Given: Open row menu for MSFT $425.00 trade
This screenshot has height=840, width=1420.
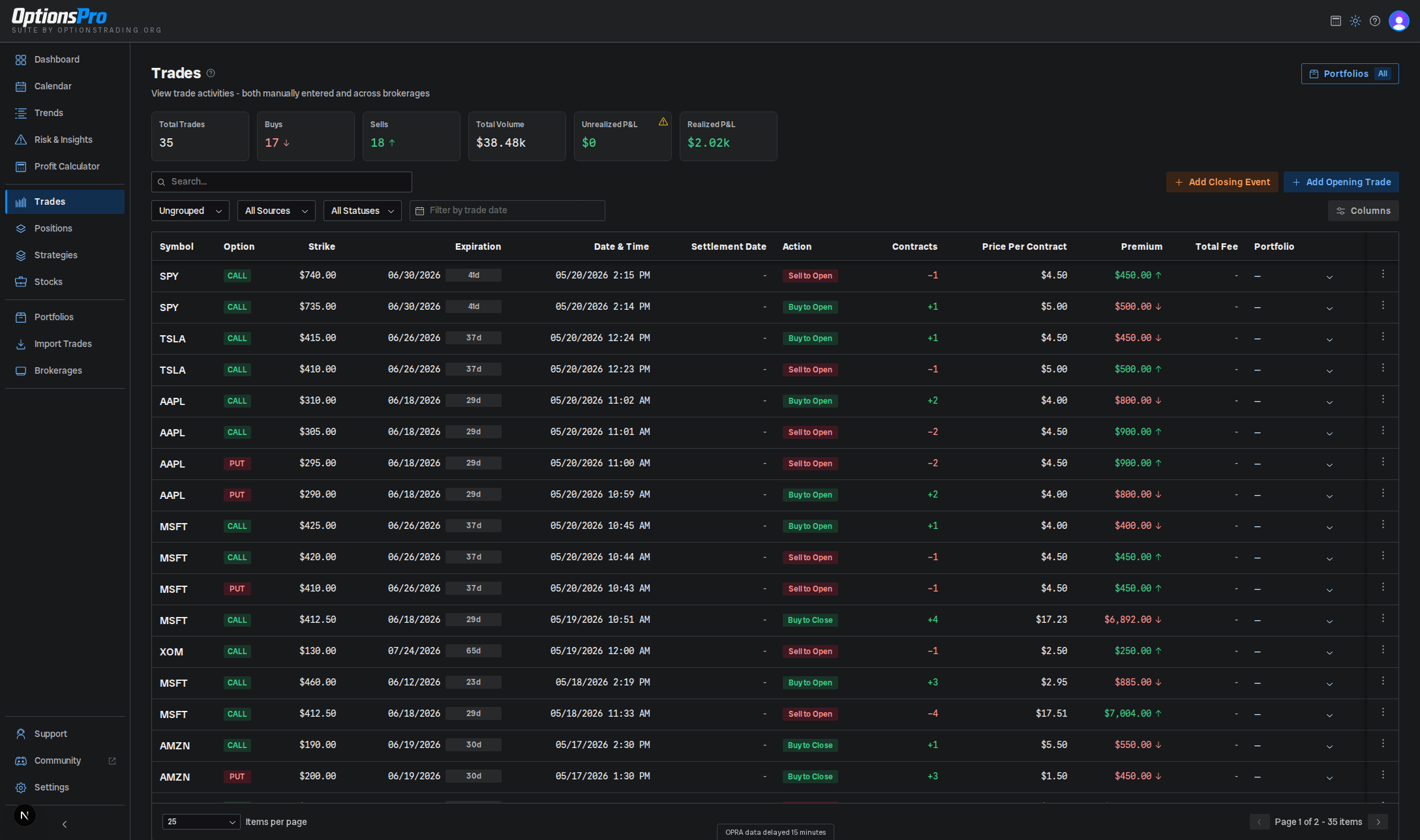Looking at the screenshot, I should click(x=1383, y=525).
